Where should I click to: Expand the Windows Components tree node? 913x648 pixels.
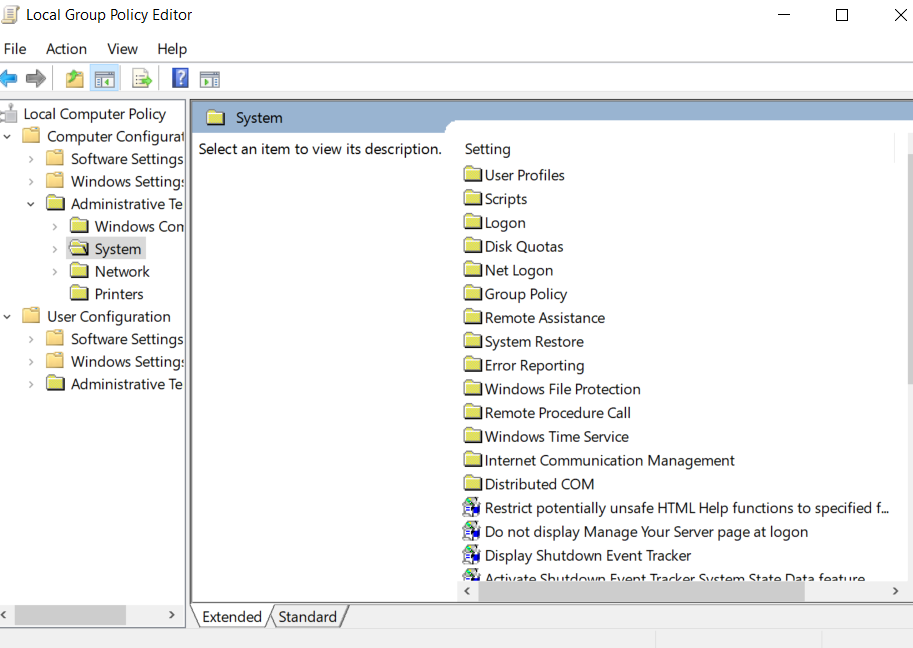coord(55,226)
